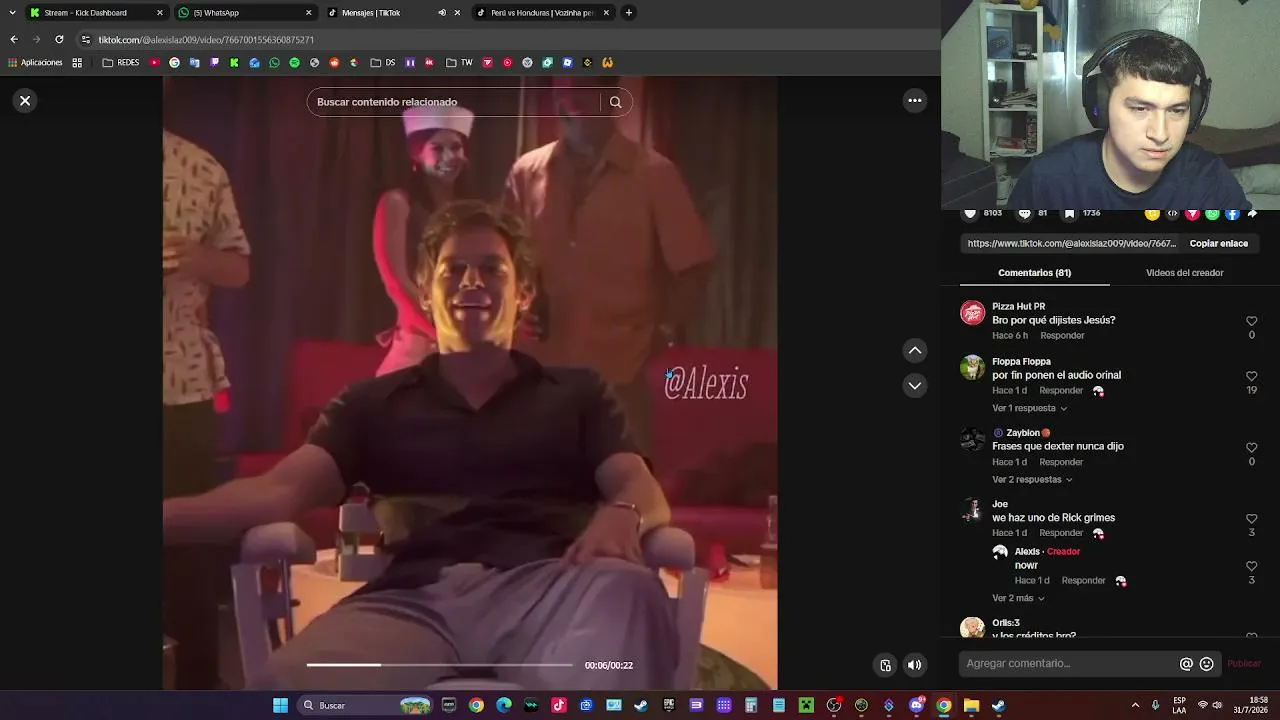Switch to the (5) WhatsApp browser tab
The width and height of the screenshot is (1280, 720).
245,13
